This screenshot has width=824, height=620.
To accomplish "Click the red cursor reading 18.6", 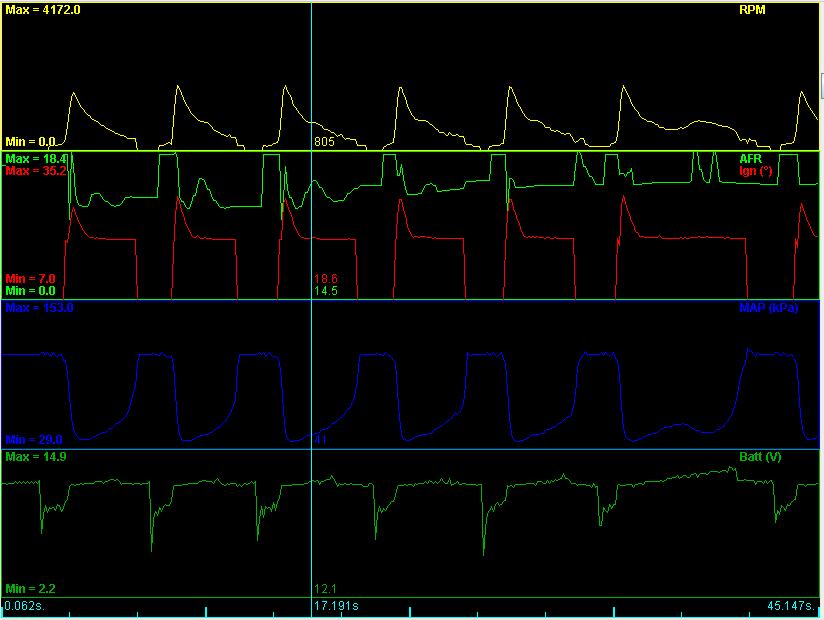I will click(x=326, y=279).
